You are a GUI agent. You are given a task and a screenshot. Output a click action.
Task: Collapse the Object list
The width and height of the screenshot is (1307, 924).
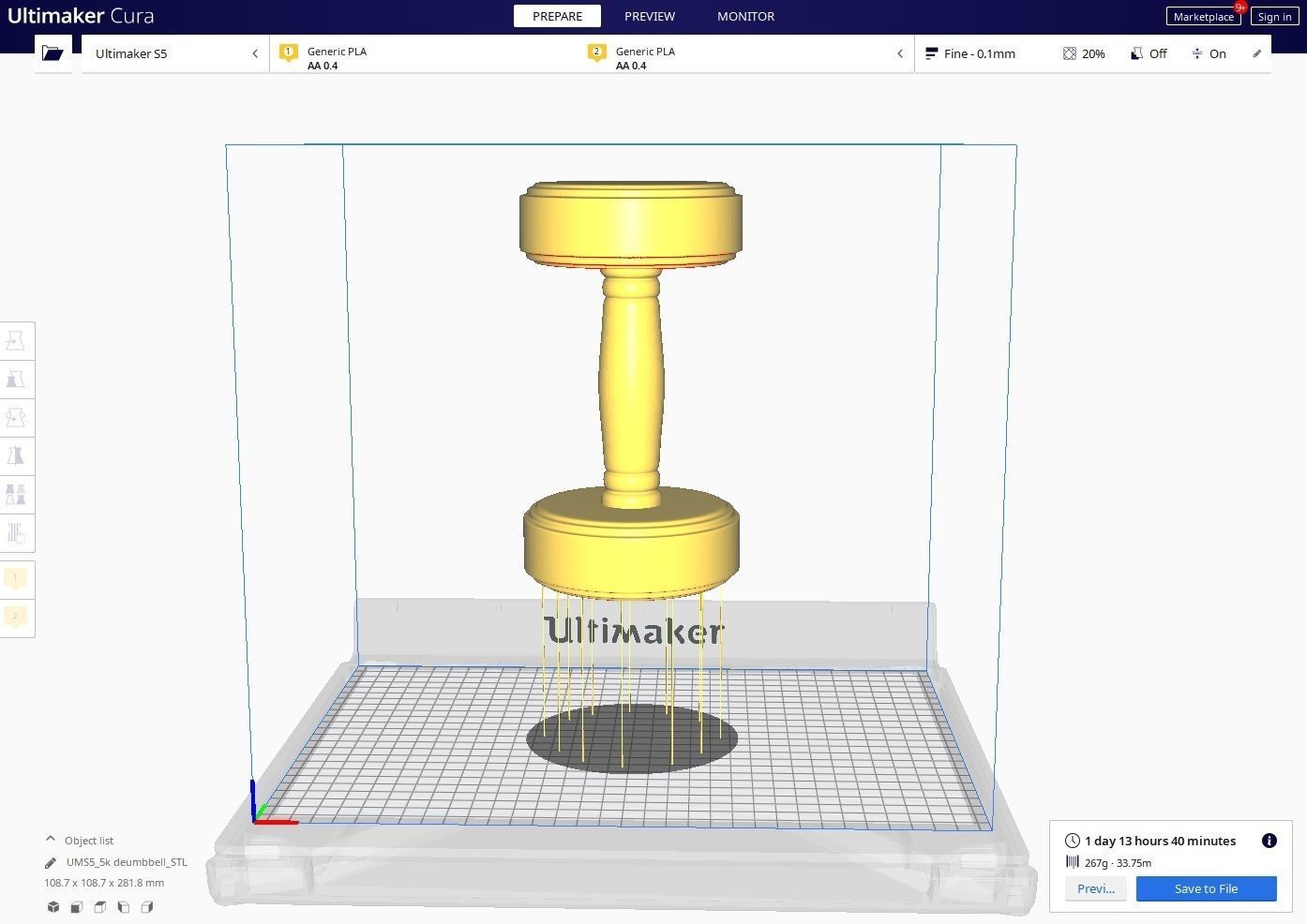point(79,841)
